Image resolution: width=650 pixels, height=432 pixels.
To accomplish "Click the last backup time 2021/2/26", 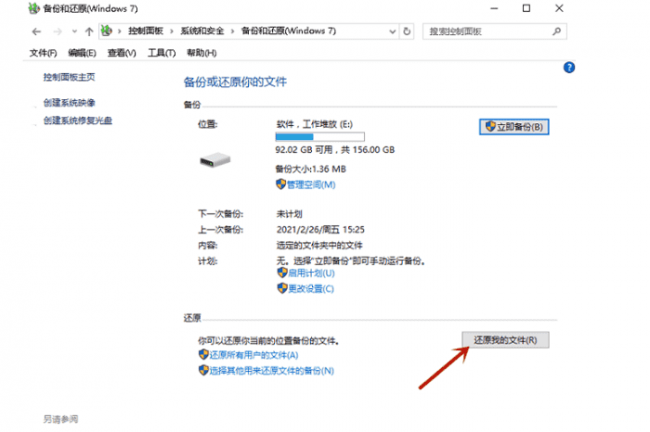I will (x=320, y=230).
